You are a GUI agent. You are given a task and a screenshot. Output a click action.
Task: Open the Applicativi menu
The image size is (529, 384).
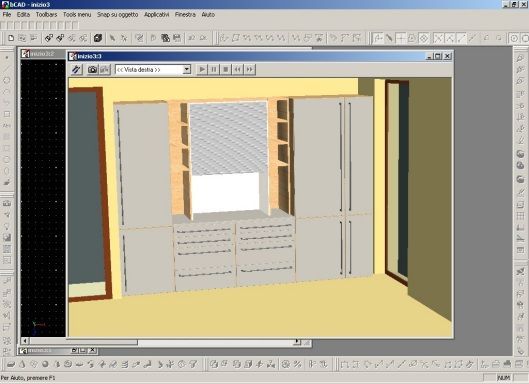pos(157,15)
